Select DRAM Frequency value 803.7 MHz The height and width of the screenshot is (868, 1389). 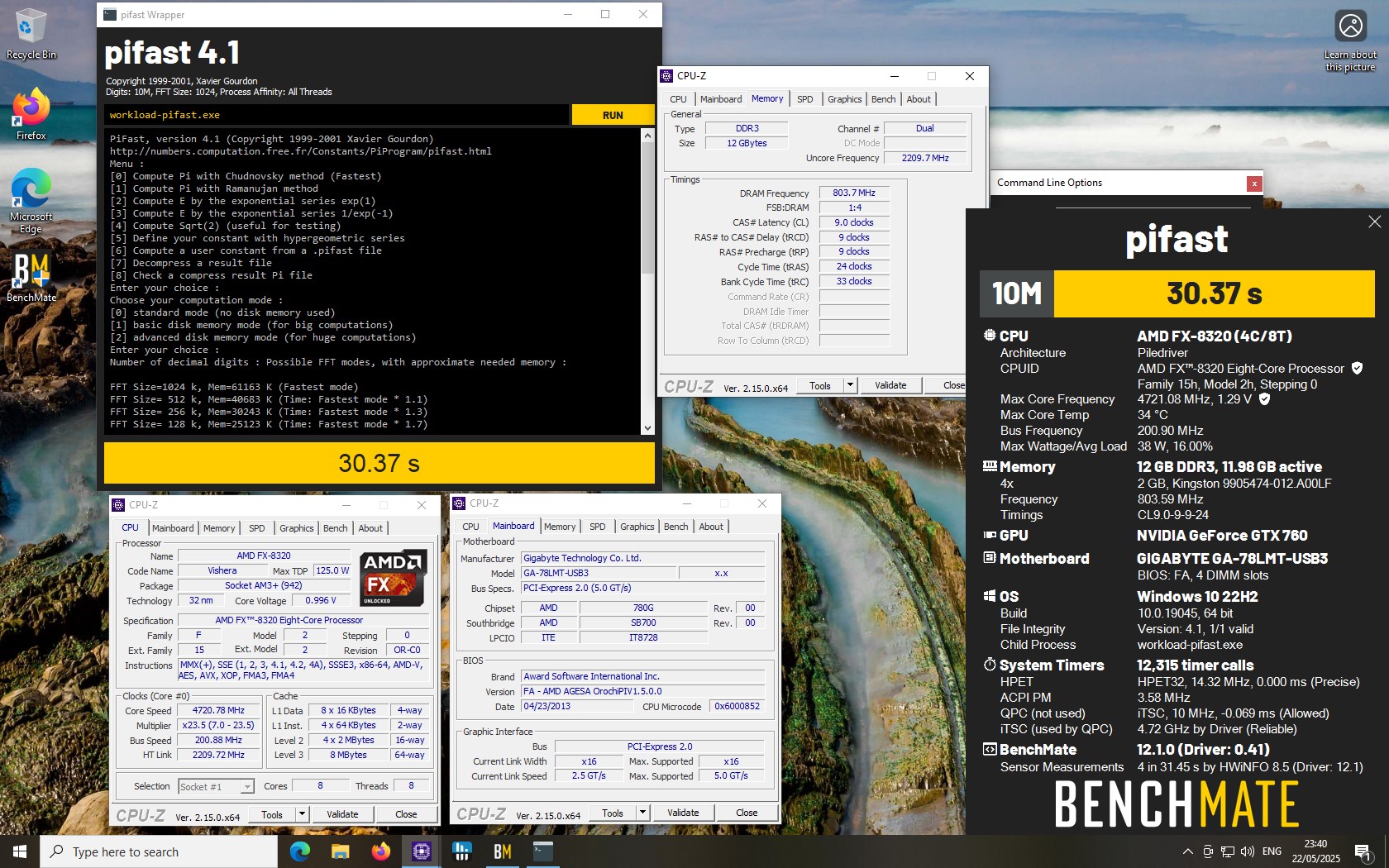pyautogui.click(x=854, y=193)
